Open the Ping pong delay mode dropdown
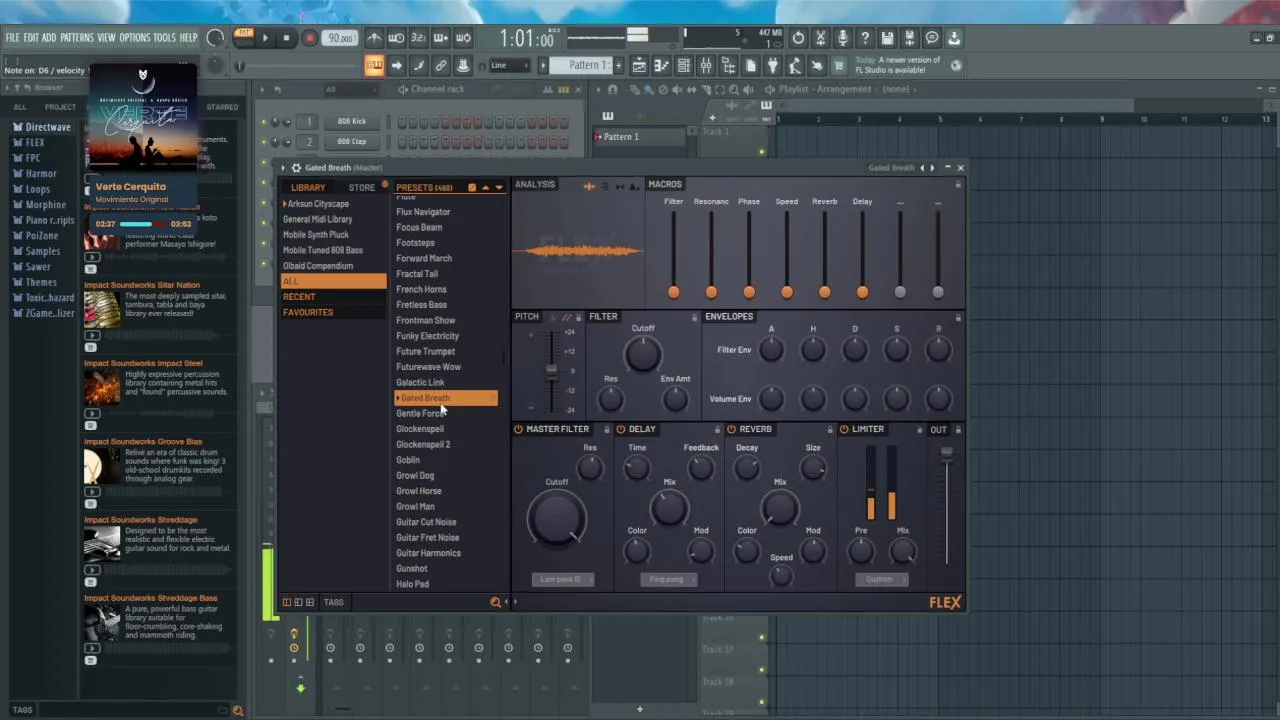1280x720 pixels. coord(667,579)
